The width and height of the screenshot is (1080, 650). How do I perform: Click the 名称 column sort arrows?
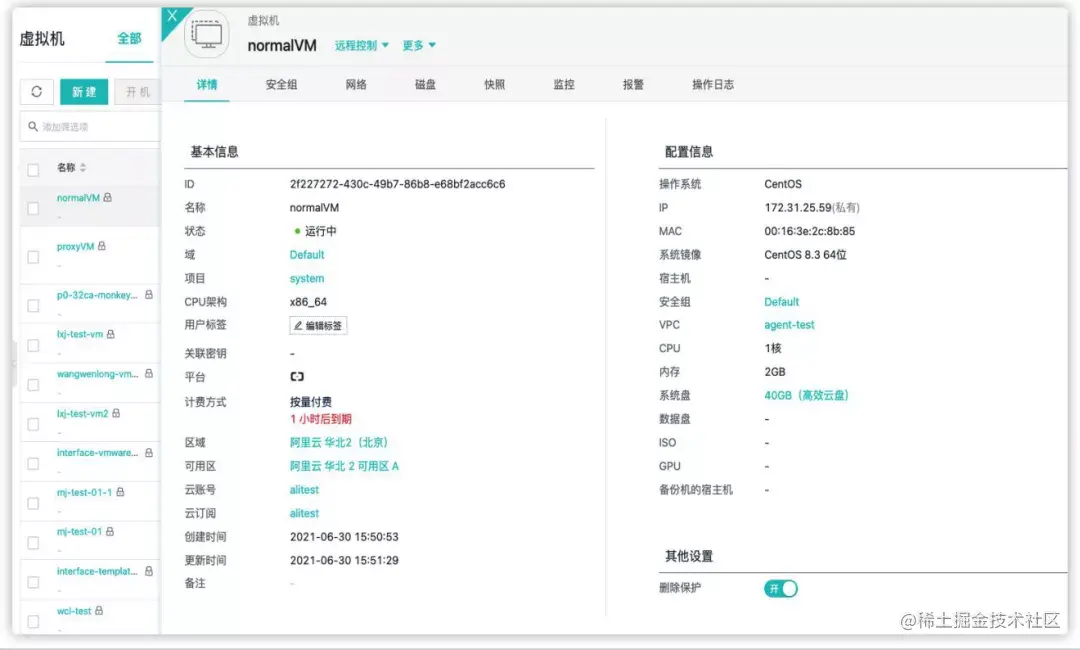coord(85,166)
